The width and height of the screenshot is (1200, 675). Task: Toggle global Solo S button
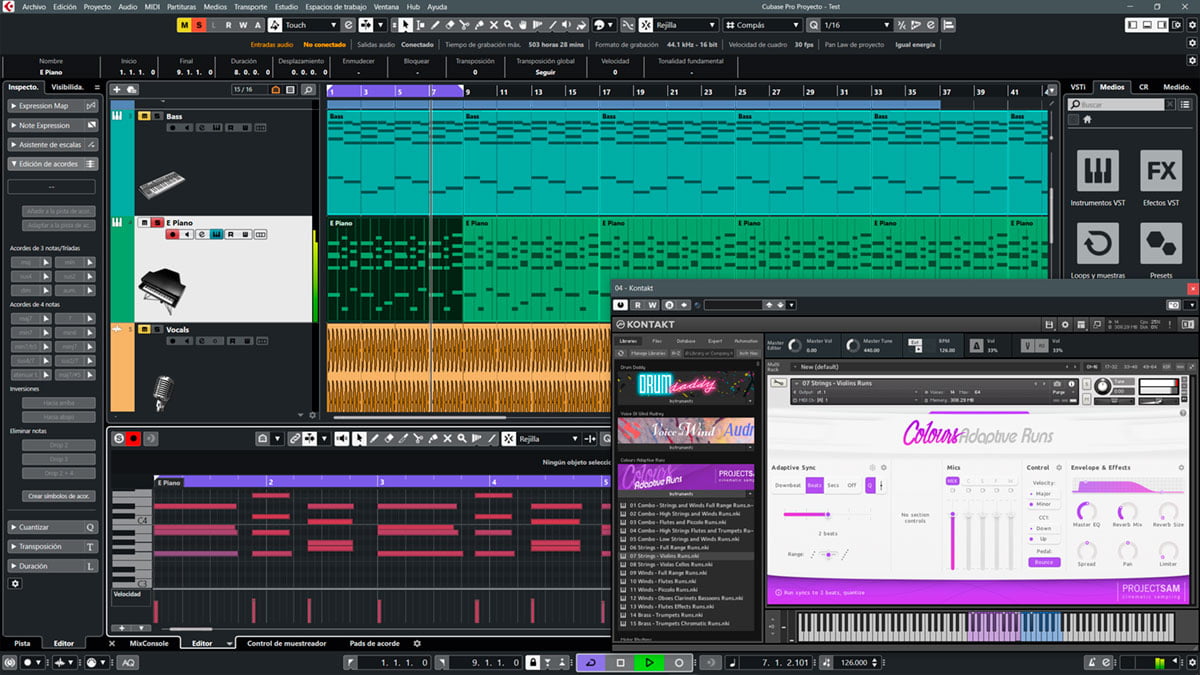click(199, 25)
